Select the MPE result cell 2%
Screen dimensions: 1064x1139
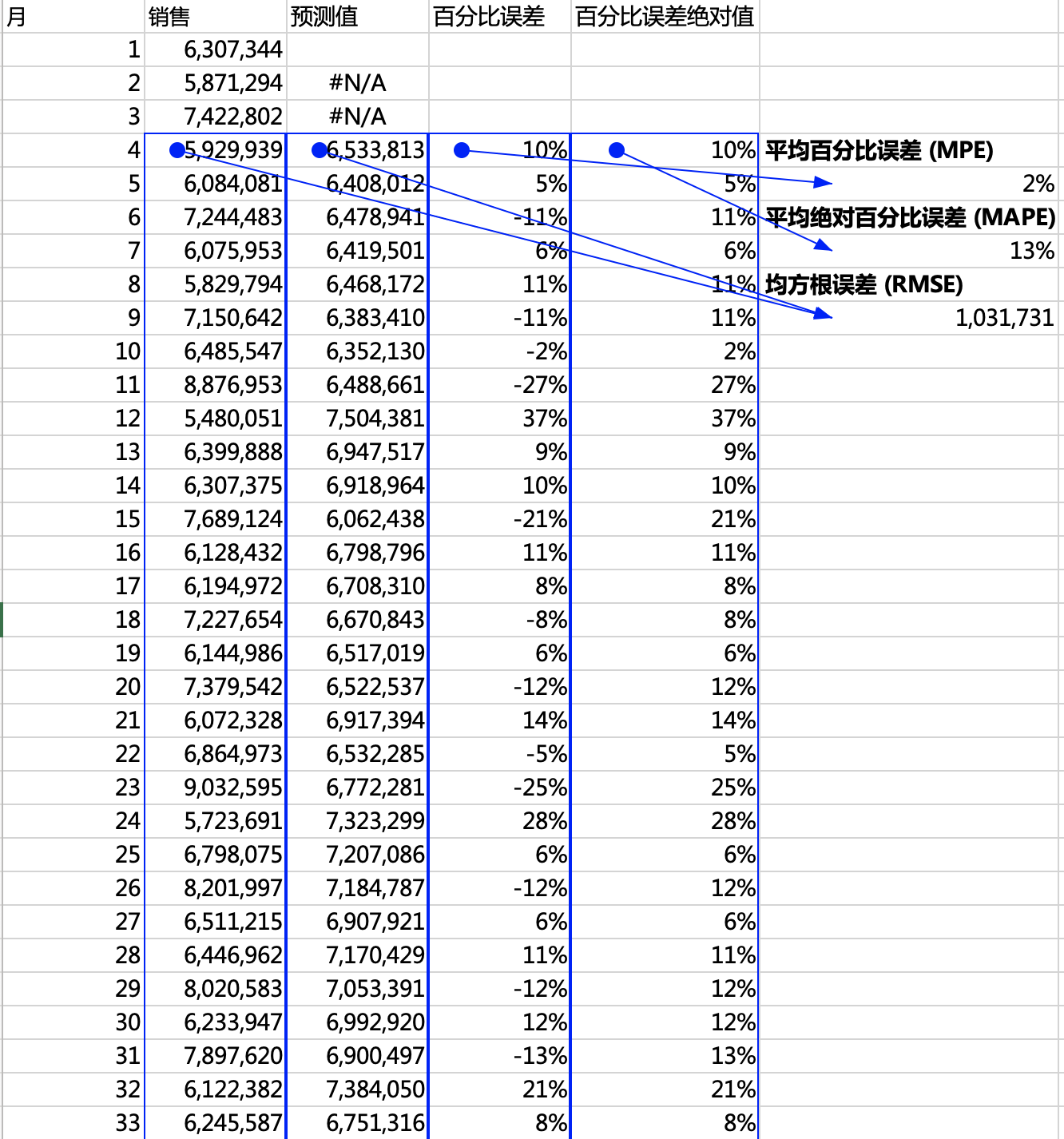pyautogui.click(x=911, y=184)
